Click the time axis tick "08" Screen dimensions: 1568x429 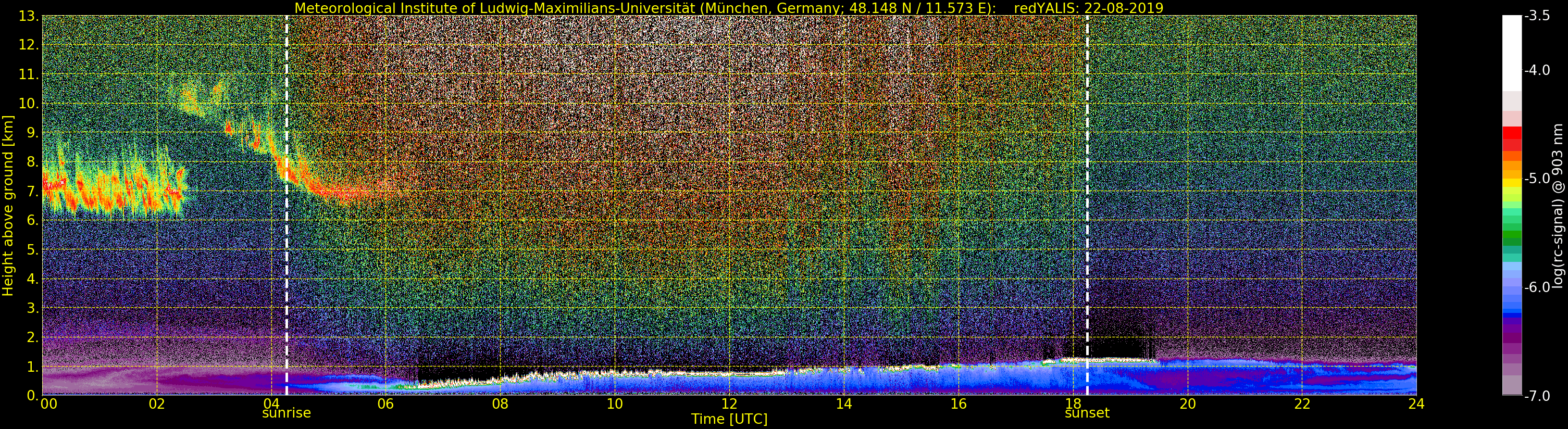(x=500, y=404)
